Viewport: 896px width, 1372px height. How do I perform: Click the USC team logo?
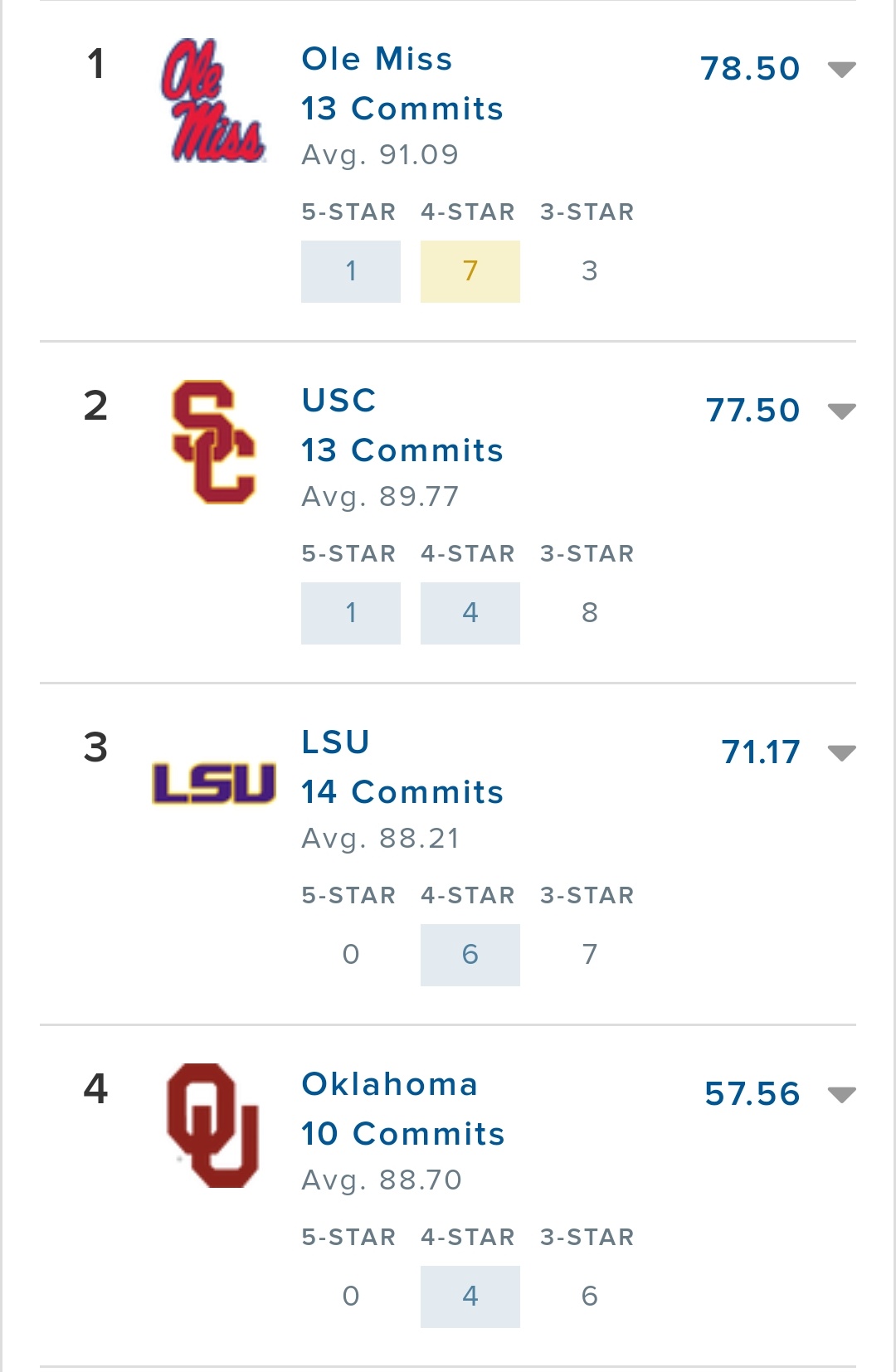[x=213, y=442]
